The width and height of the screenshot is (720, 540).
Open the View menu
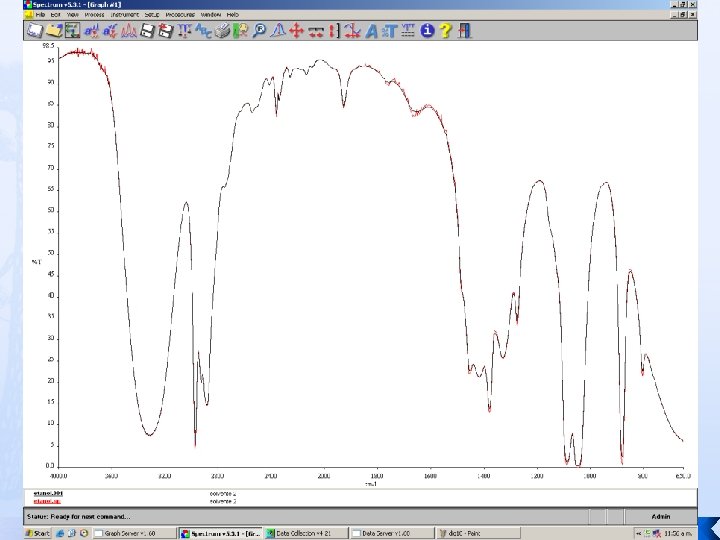73,15
